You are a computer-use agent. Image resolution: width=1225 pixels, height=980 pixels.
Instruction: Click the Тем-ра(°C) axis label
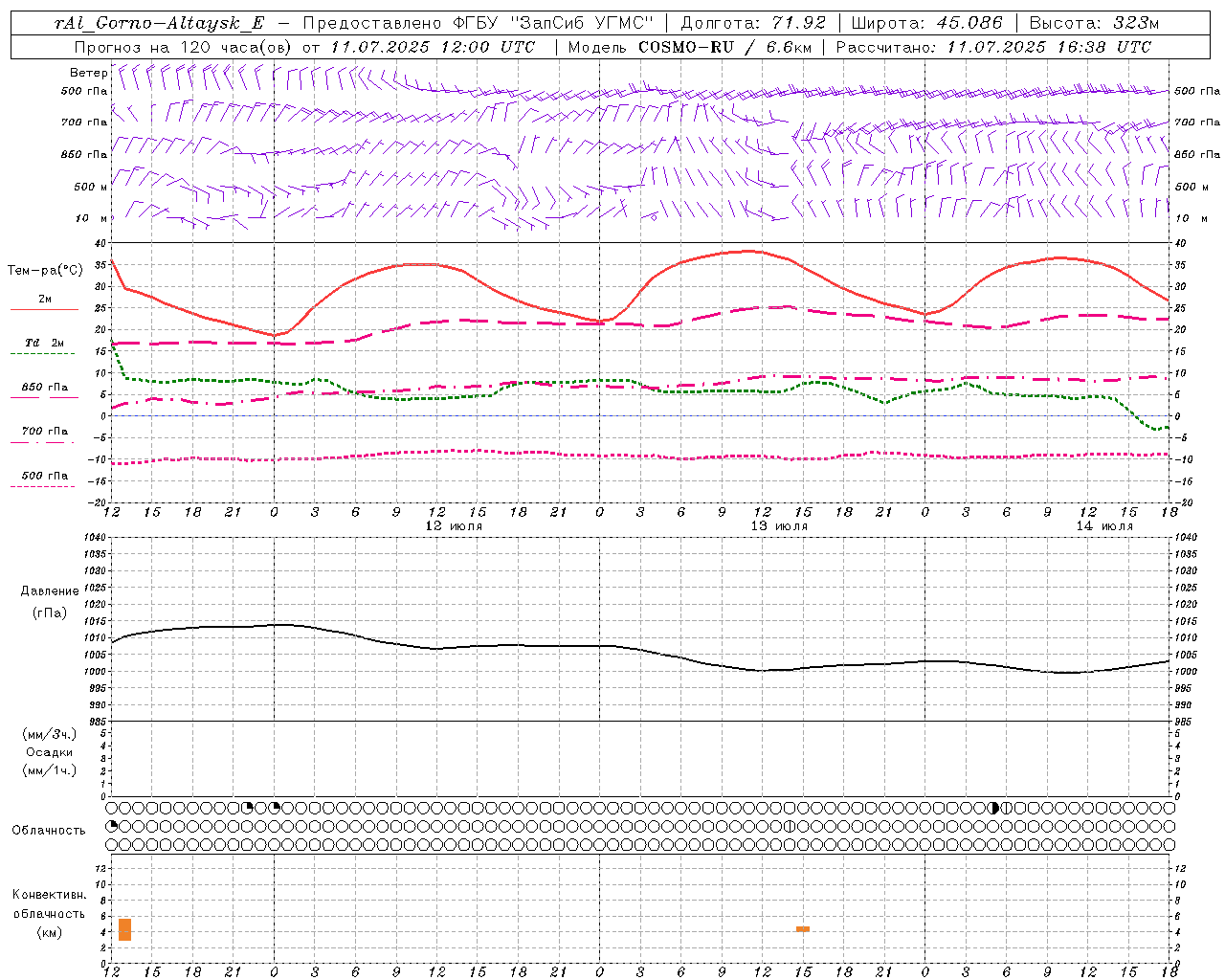click(45, 271)
